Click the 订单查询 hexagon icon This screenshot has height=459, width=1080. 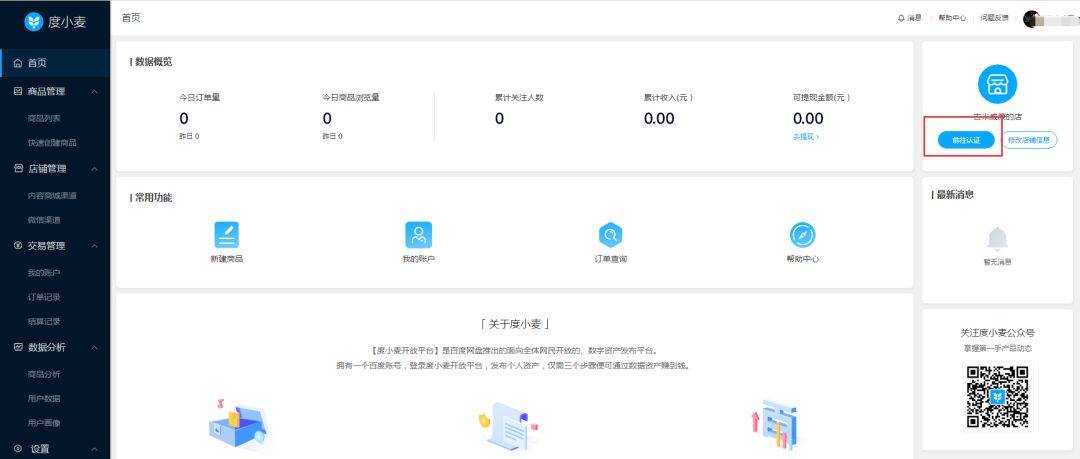[610, 235]
